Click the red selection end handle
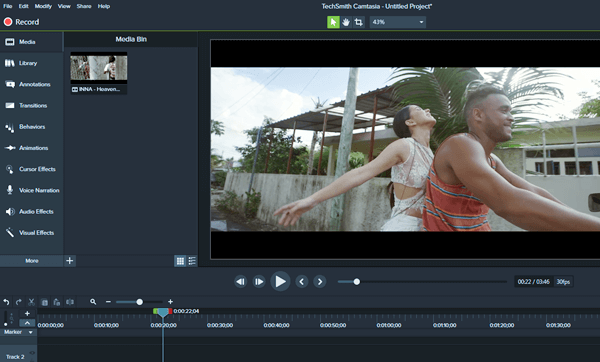 [x=170, y=311]
